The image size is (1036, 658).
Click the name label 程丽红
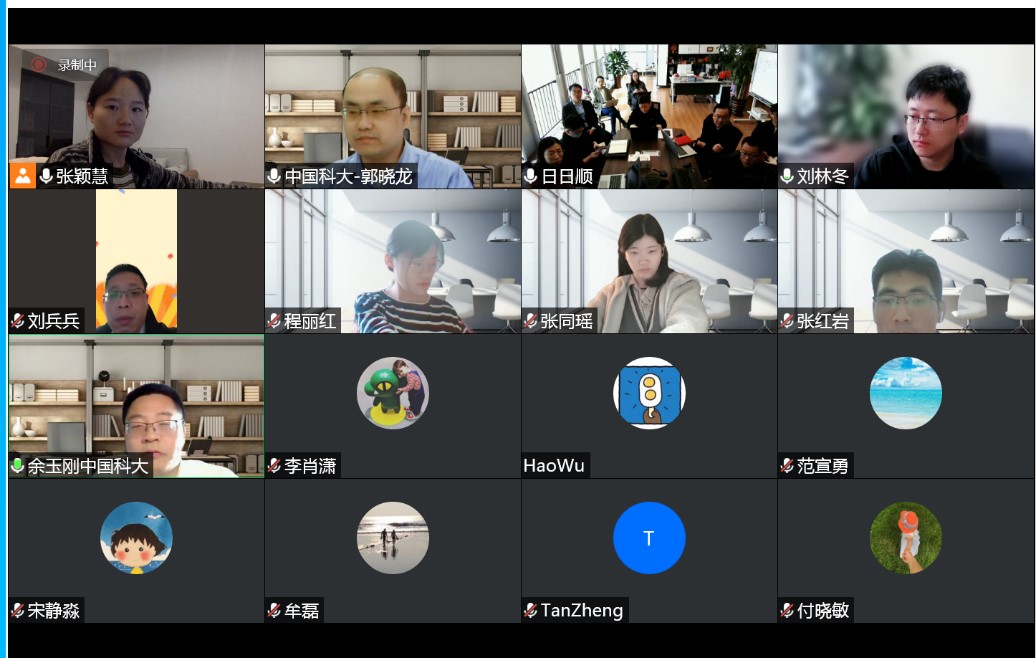tap(310, 321)
